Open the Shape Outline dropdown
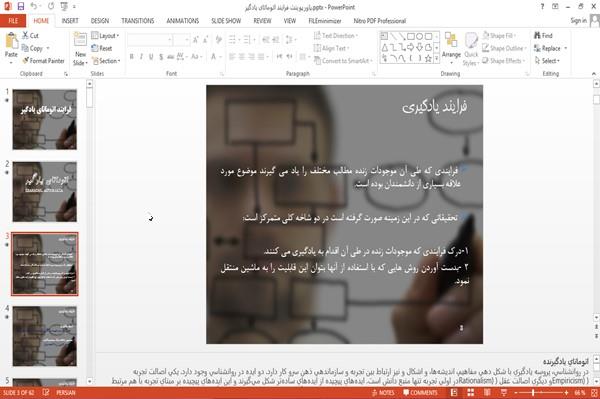 [504, 48]
